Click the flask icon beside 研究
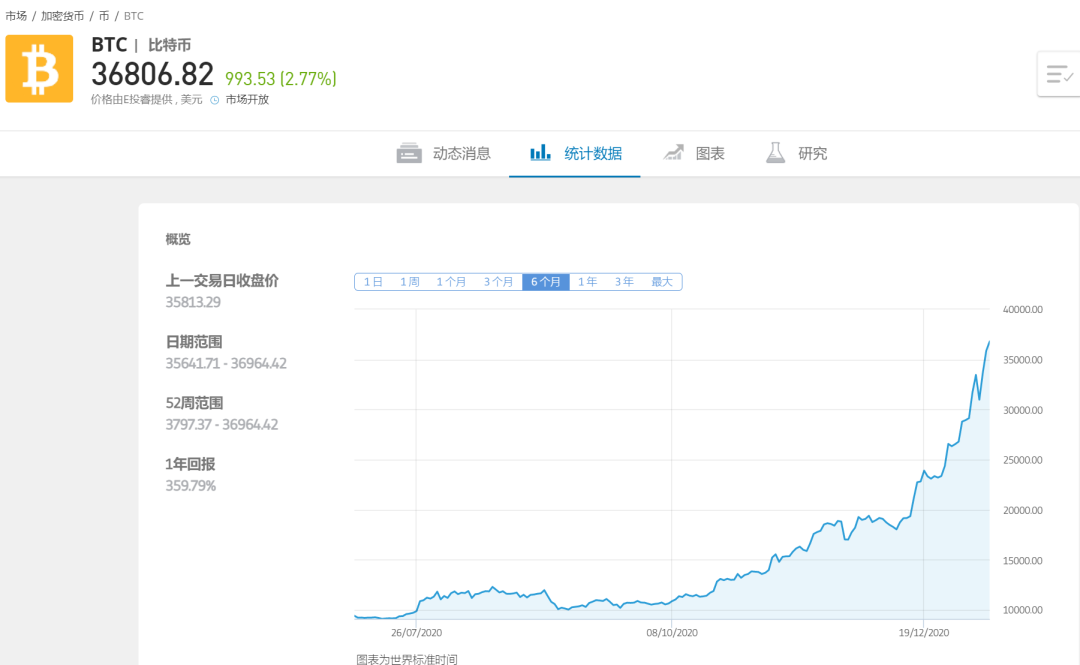 [x=775, y=153]
